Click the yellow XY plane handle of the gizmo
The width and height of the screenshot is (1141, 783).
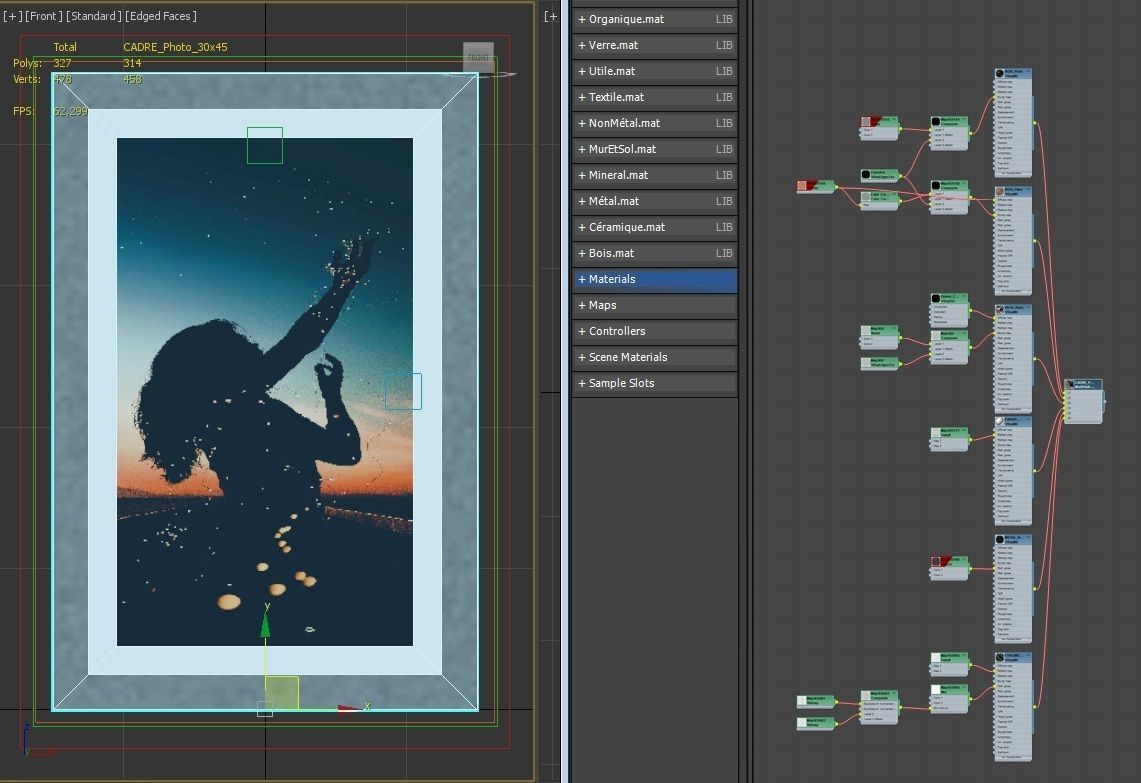pyautogui.click(x=282, y=693)
